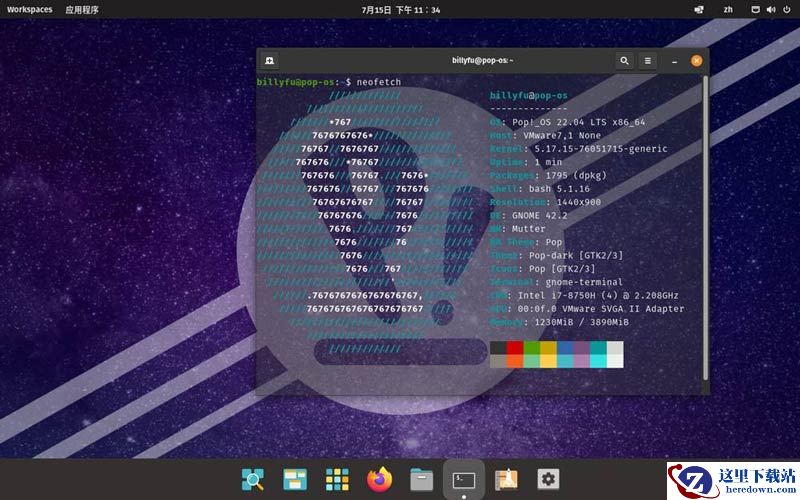
Task: Click the CPU text 'Intel i7-8750H'
Action: [x=556, y=295]
